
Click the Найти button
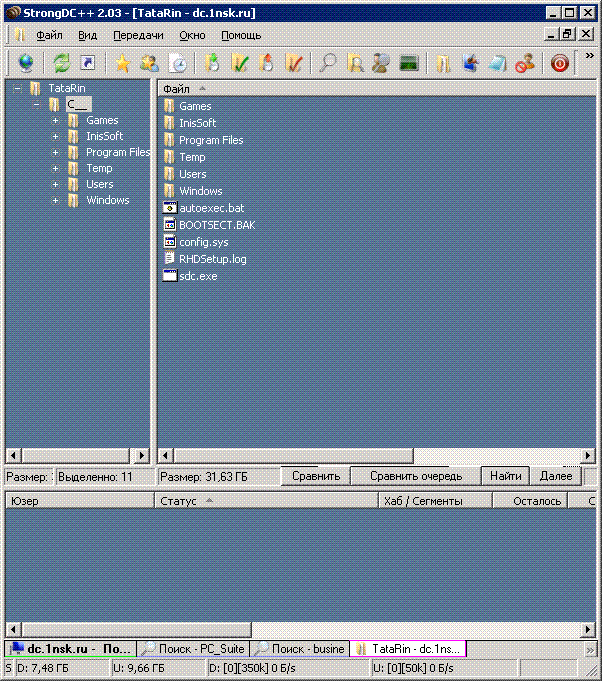coord(505,476)
